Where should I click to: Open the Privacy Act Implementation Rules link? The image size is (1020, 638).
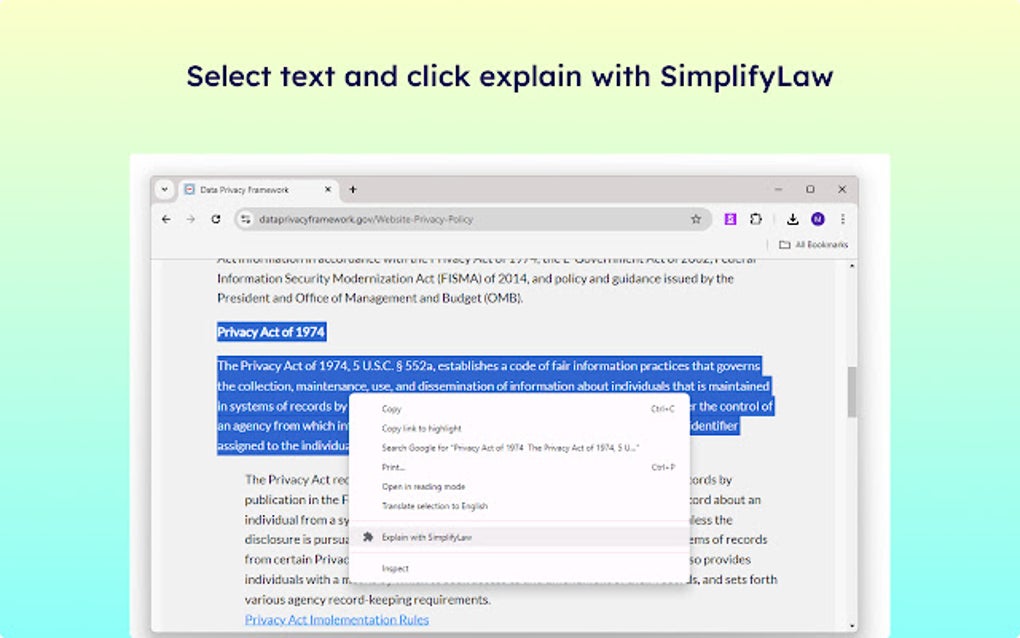pyautogui.click(x=336, y=619)
